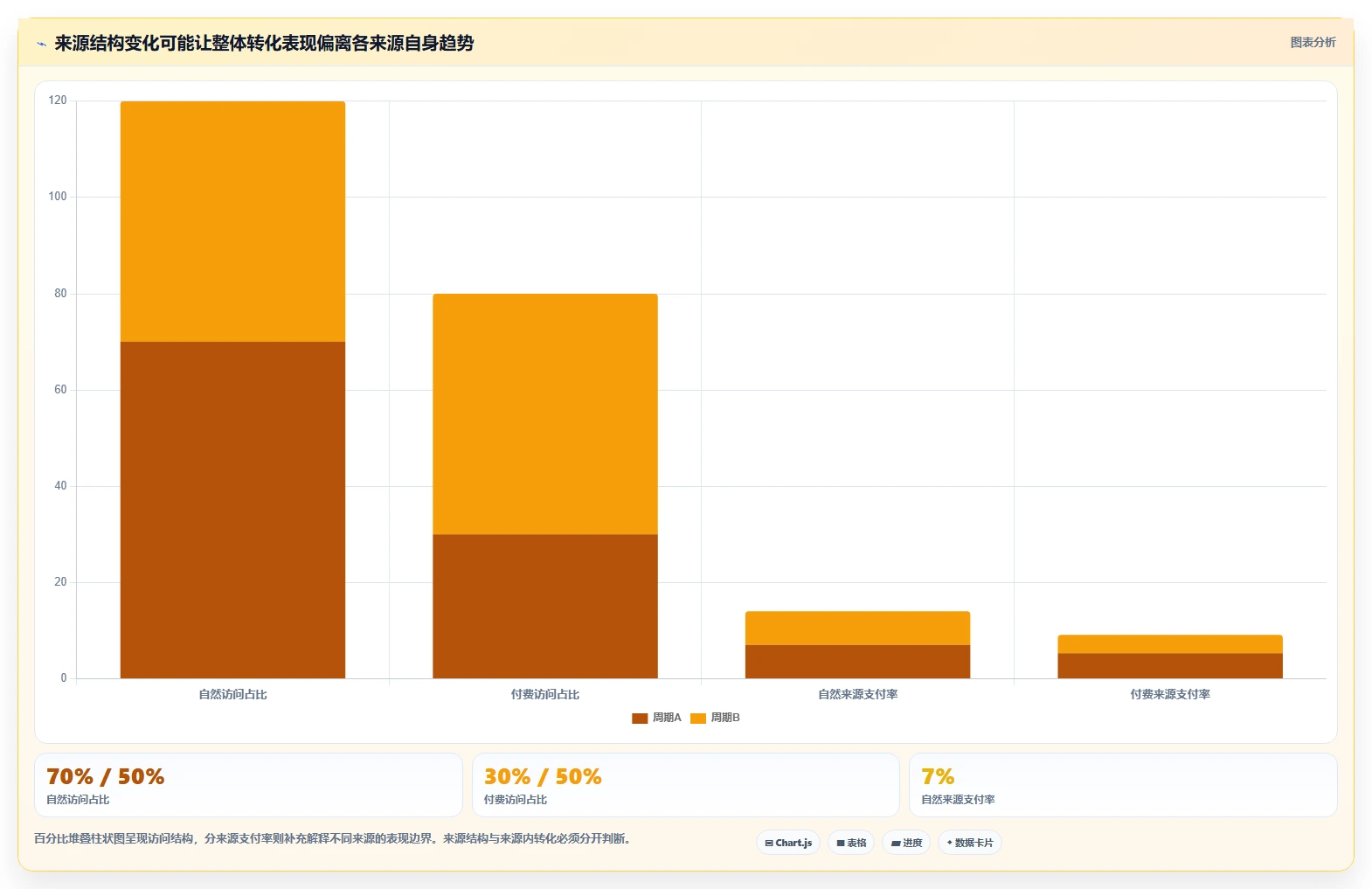Click the 周期B bar of 付费来源支付率

(1170, 644)
